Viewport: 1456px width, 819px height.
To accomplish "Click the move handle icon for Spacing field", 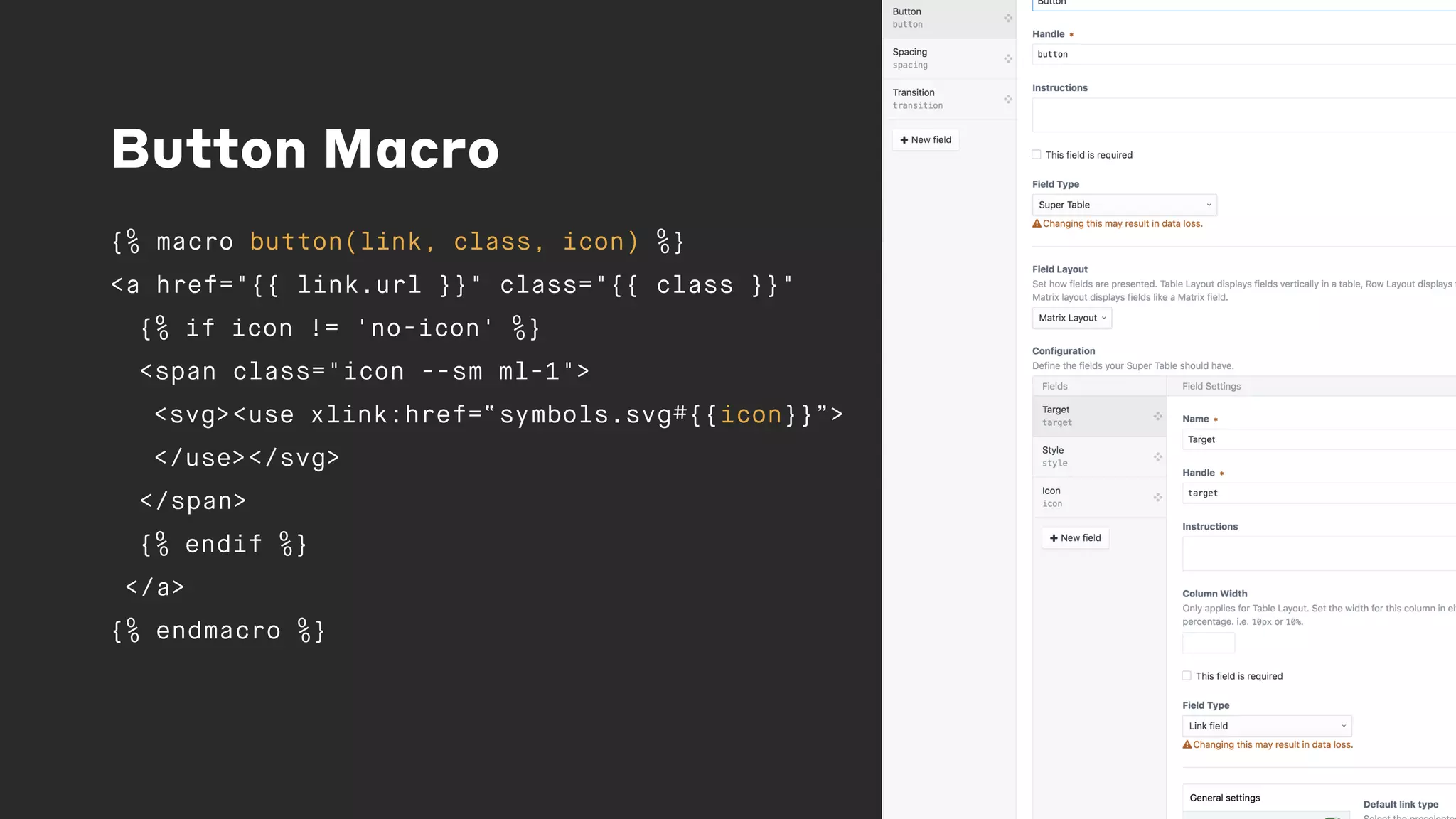I will 1007,58.
